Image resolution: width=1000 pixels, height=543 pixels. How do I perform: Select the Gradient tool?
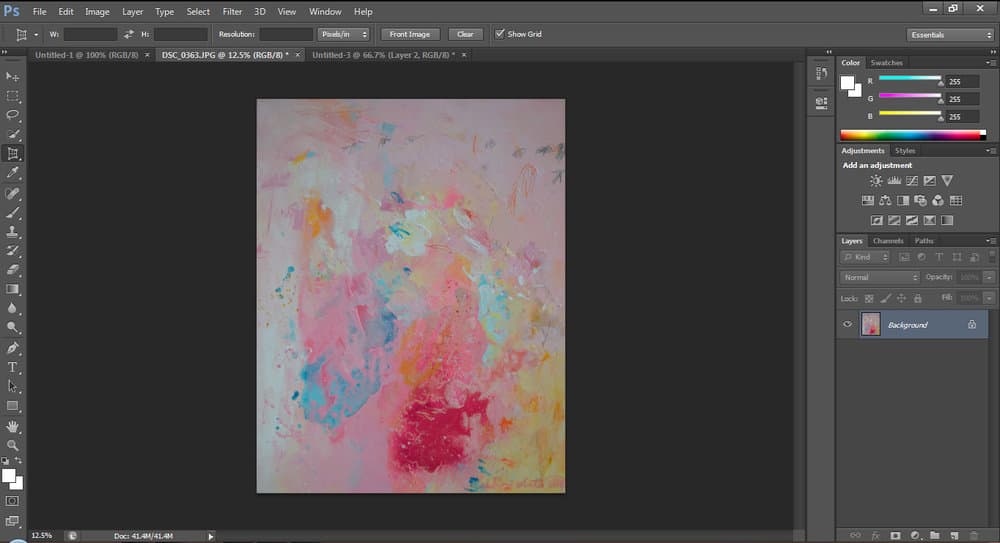click(12, 289)
